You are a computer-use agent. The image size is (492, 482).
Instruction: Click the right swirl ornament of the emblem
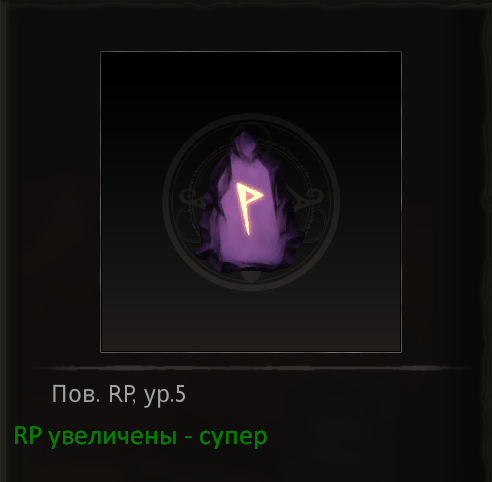coord(312,197)
